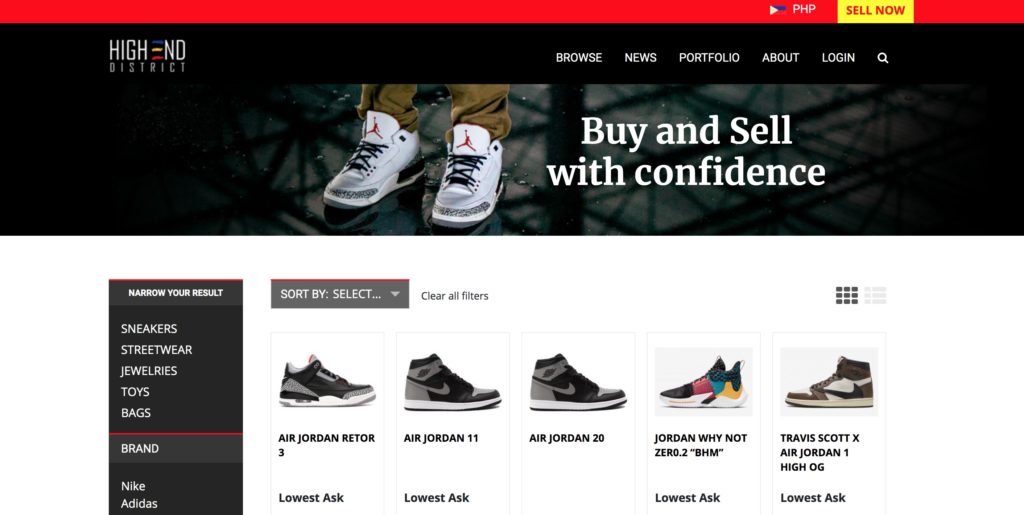Open Air Jordan Retor 3 thumbnail
Viewport: 1024px width, 515px height.
coord(327,381)
